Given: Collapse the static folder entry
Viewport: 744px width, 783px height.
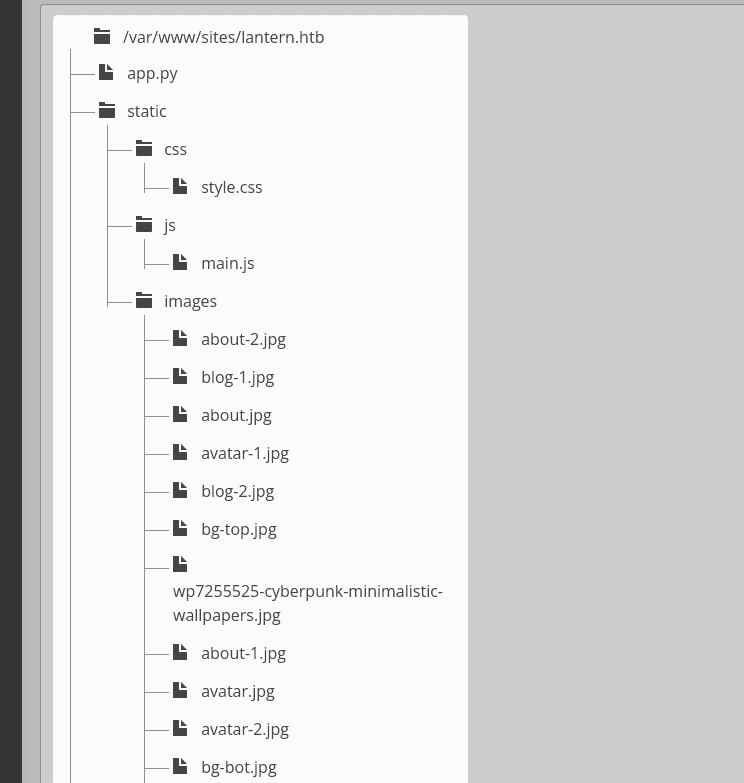Looking at the screenshot, I should click(x=146, y=111).
